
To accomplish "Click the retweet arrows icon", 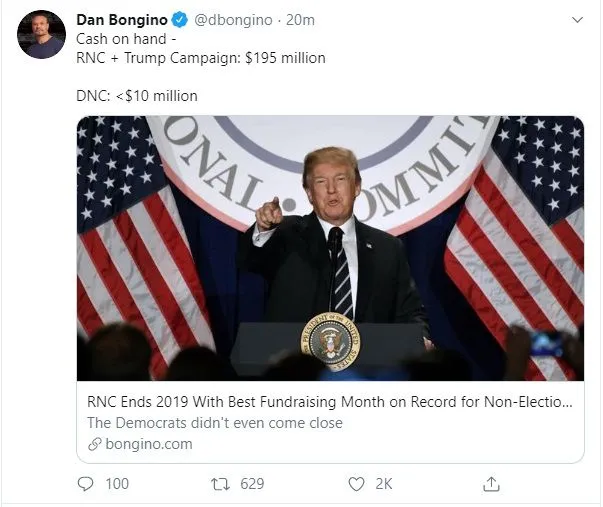I will [x=220, y=484].
